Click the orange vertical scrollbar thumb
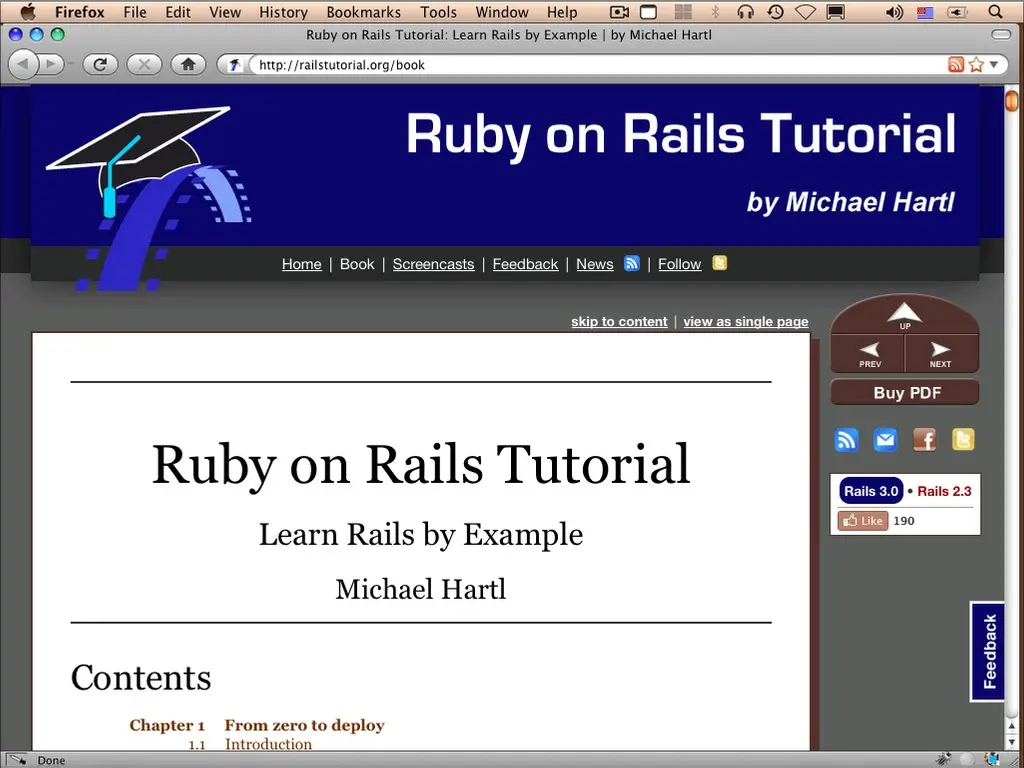This screenshot has width=1024, height=768. pyautogui.click(x=1012, y=101)
